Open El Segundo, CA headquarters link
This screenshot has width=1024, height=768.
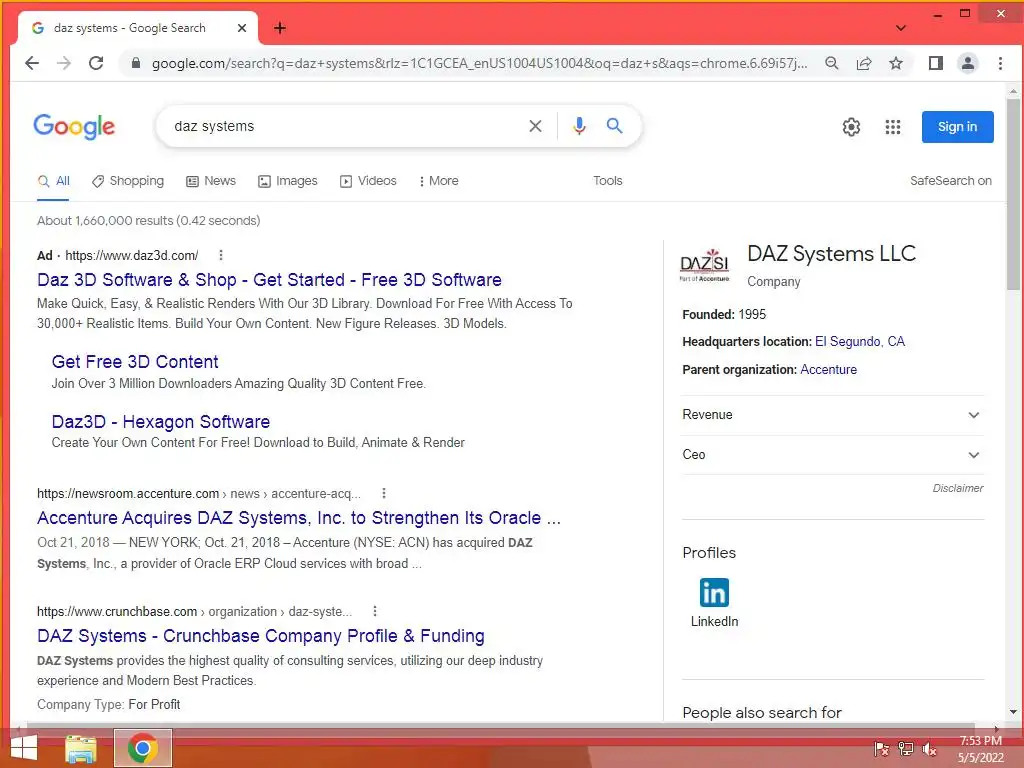tap(859, 342)
